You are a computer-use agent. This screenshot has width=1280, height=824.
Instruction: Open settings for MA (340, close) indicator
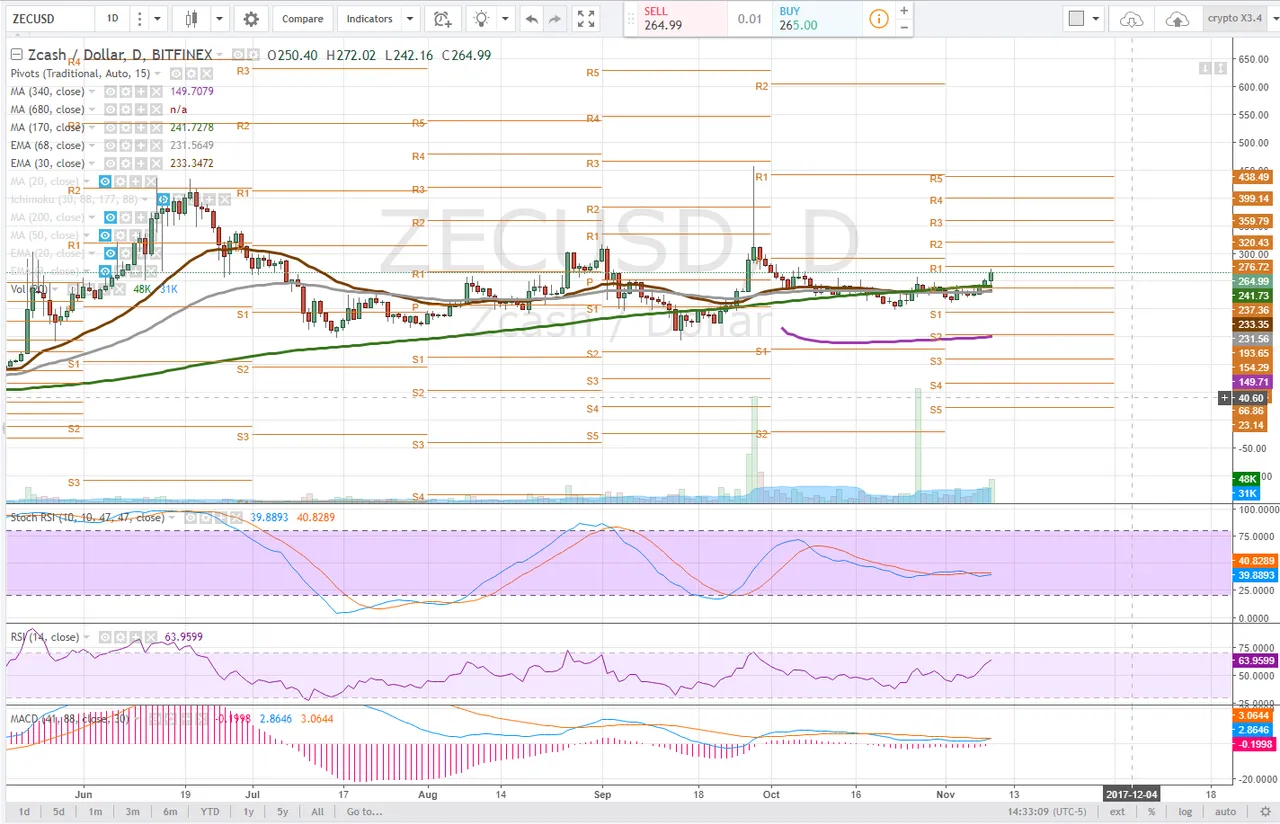[125, 91]
